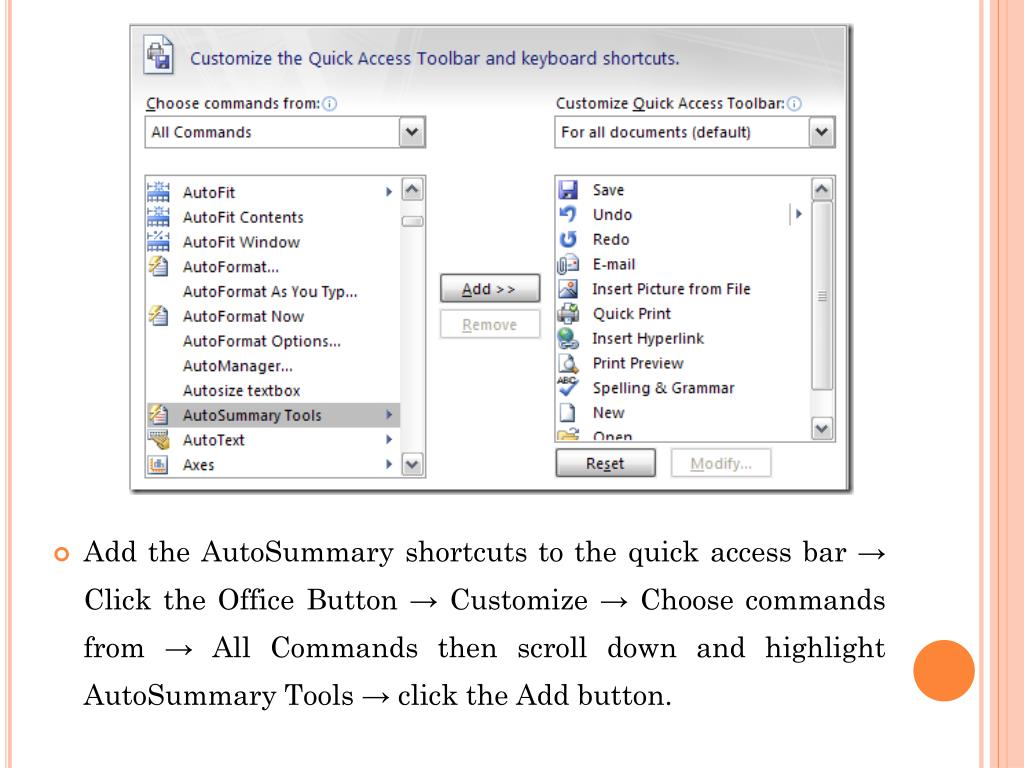Click the New document icon
This screenshot has width=1024, height=768.
tap(568, 413)
